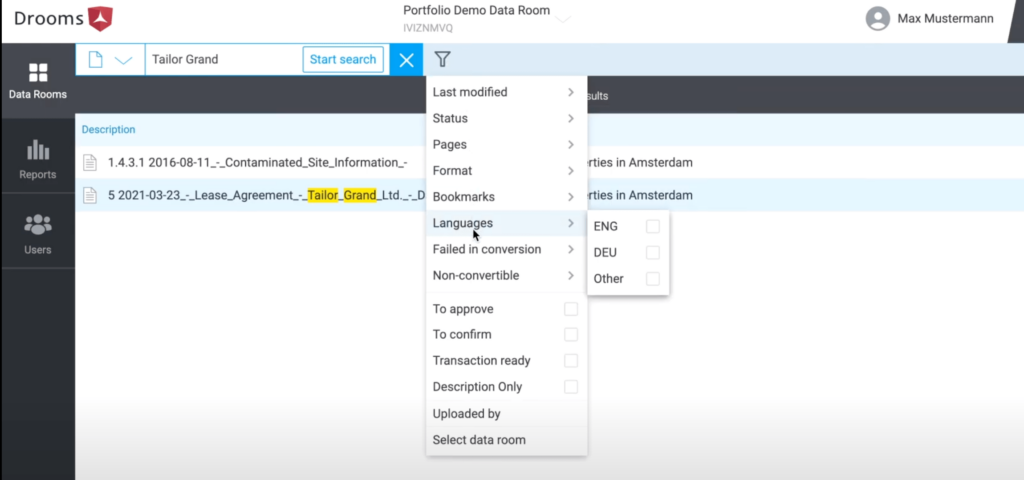Screen dimensions: 1024x480
Task: Check the DEU language checkbox
Action: pyautogui.click(x=652, y=253)
